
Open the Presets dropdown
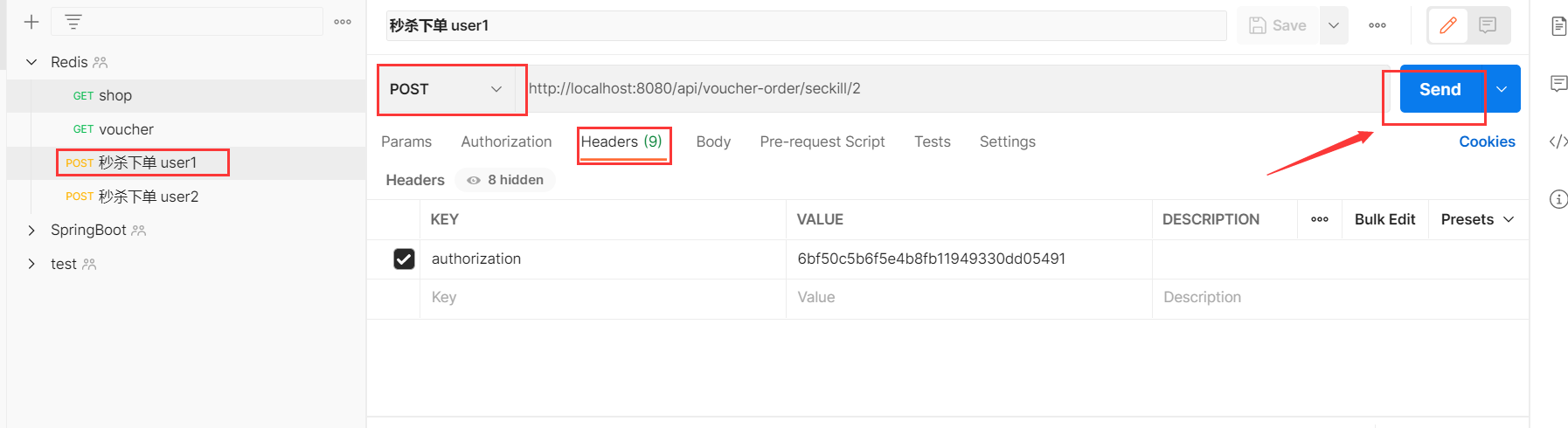[x=1477, y=219]
